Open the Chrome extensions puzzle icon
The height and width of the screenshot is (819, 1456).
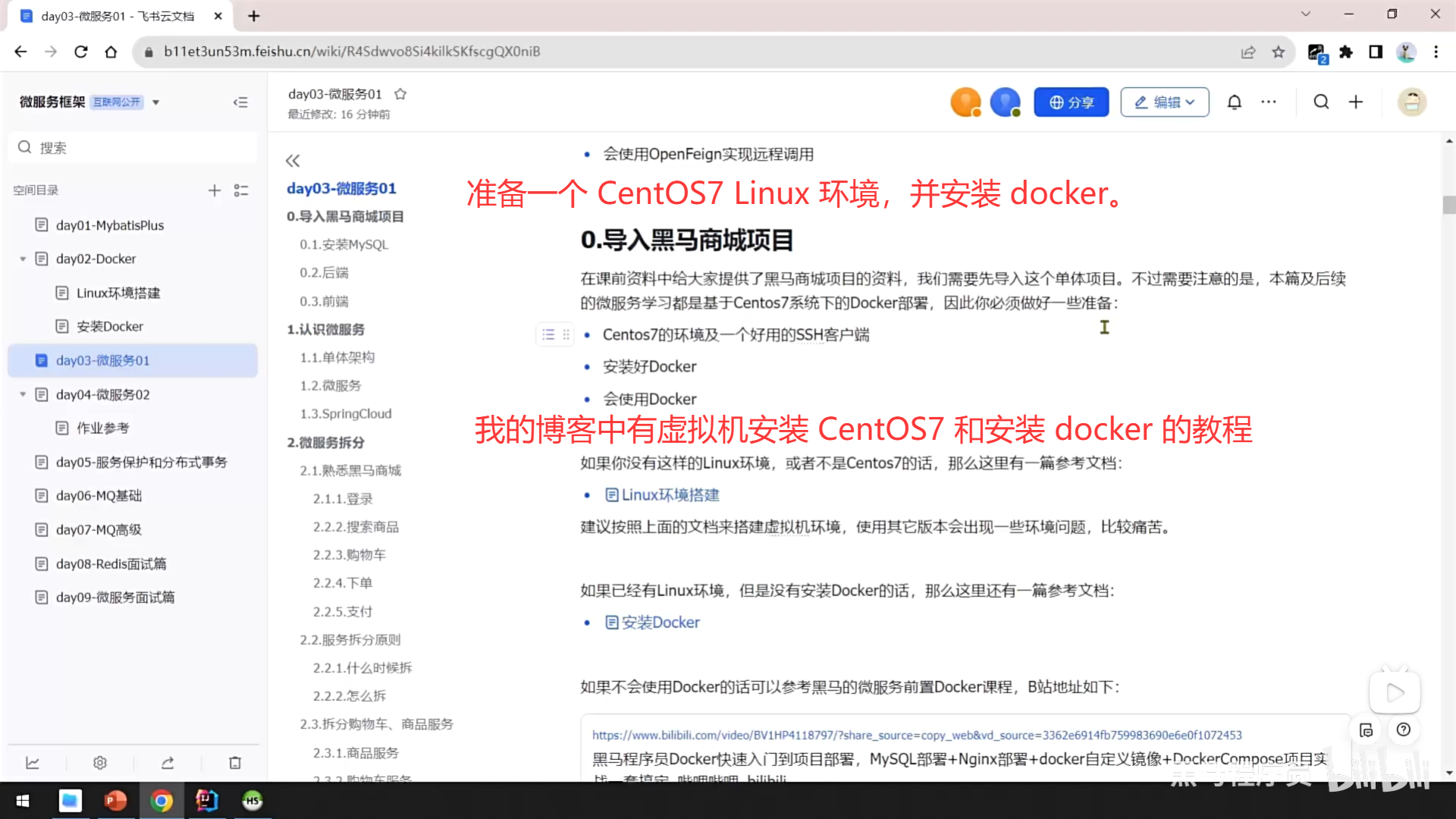(1346, 52)
